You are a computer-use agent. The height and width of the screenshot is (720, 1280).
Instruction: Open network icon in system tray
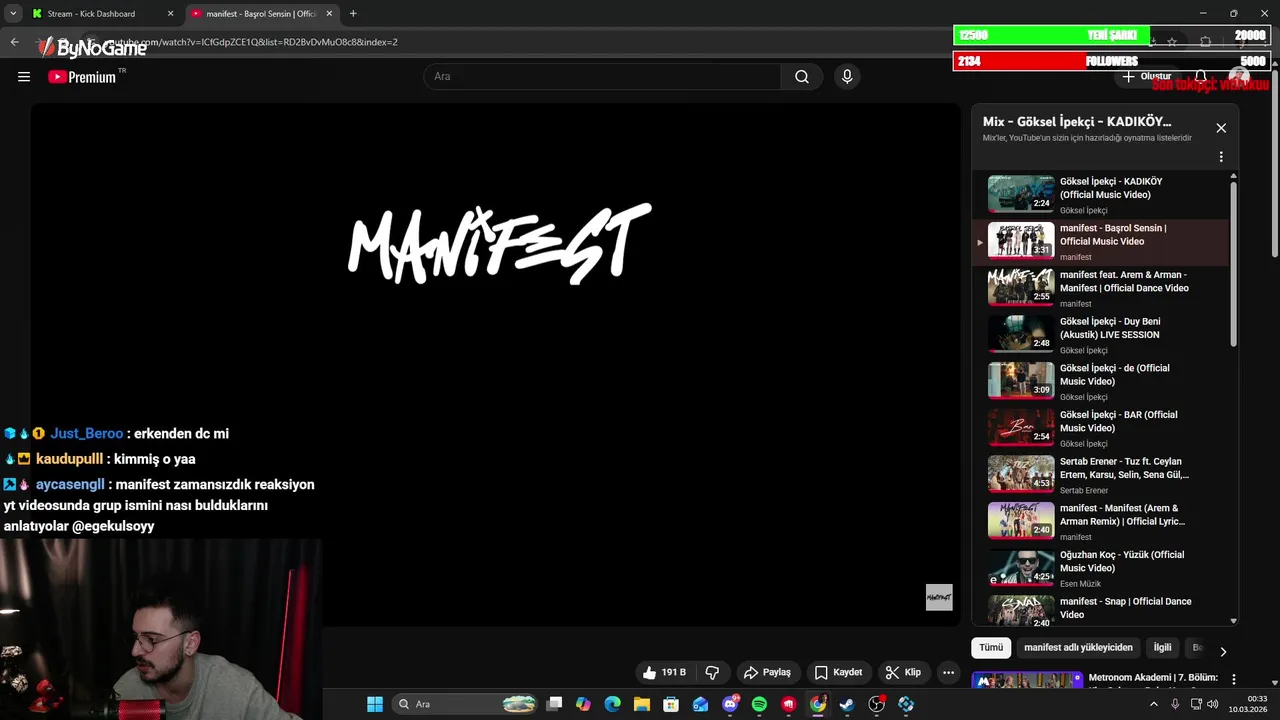(x=1196, y=704)
